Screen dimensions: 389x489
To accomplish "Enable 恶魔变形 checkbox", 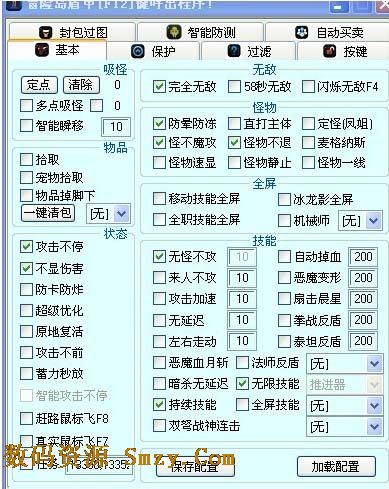I will [284, 278].
